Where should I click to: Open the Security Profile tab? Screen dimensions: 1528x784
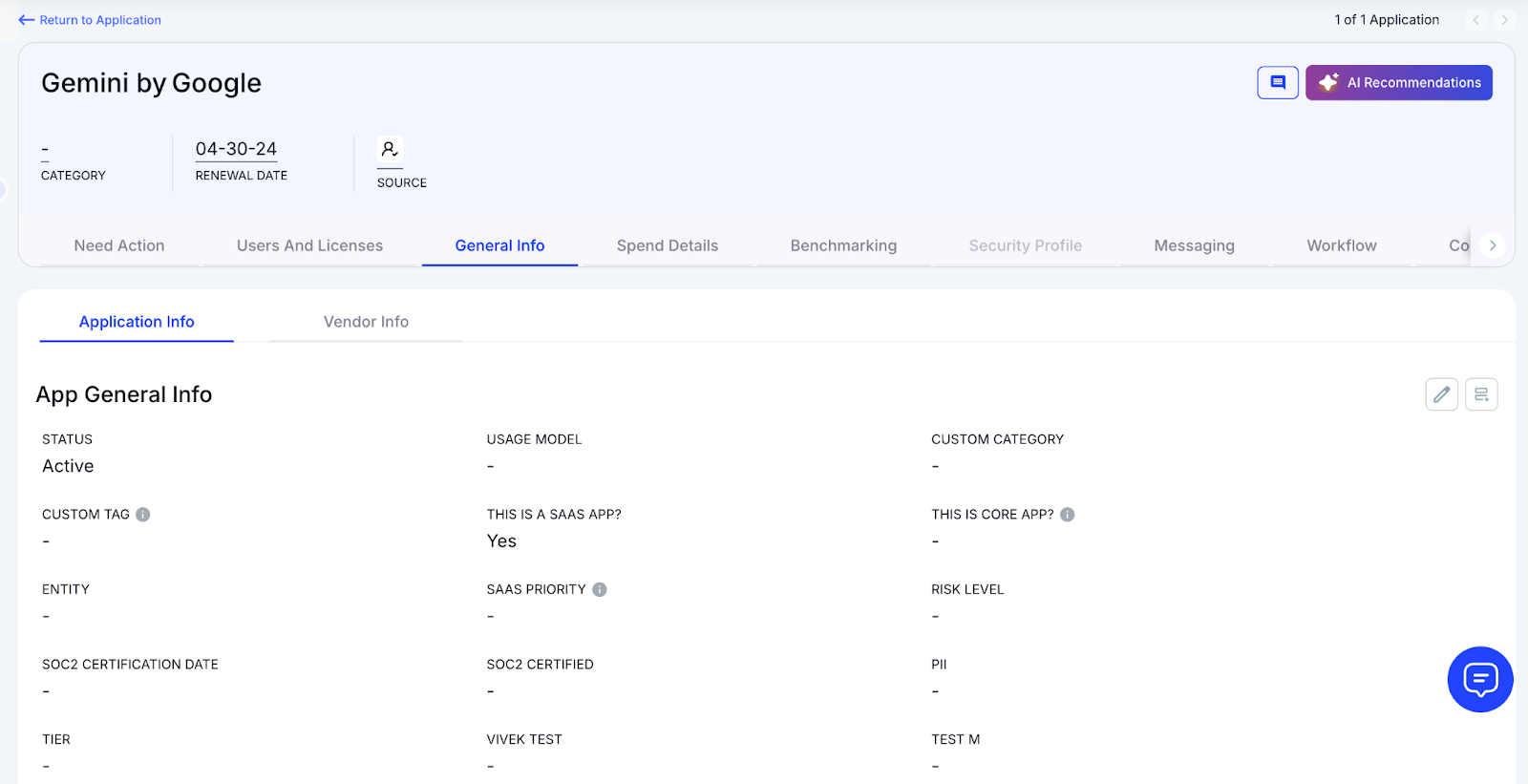pyautogui.click(x=1026, y=245)
